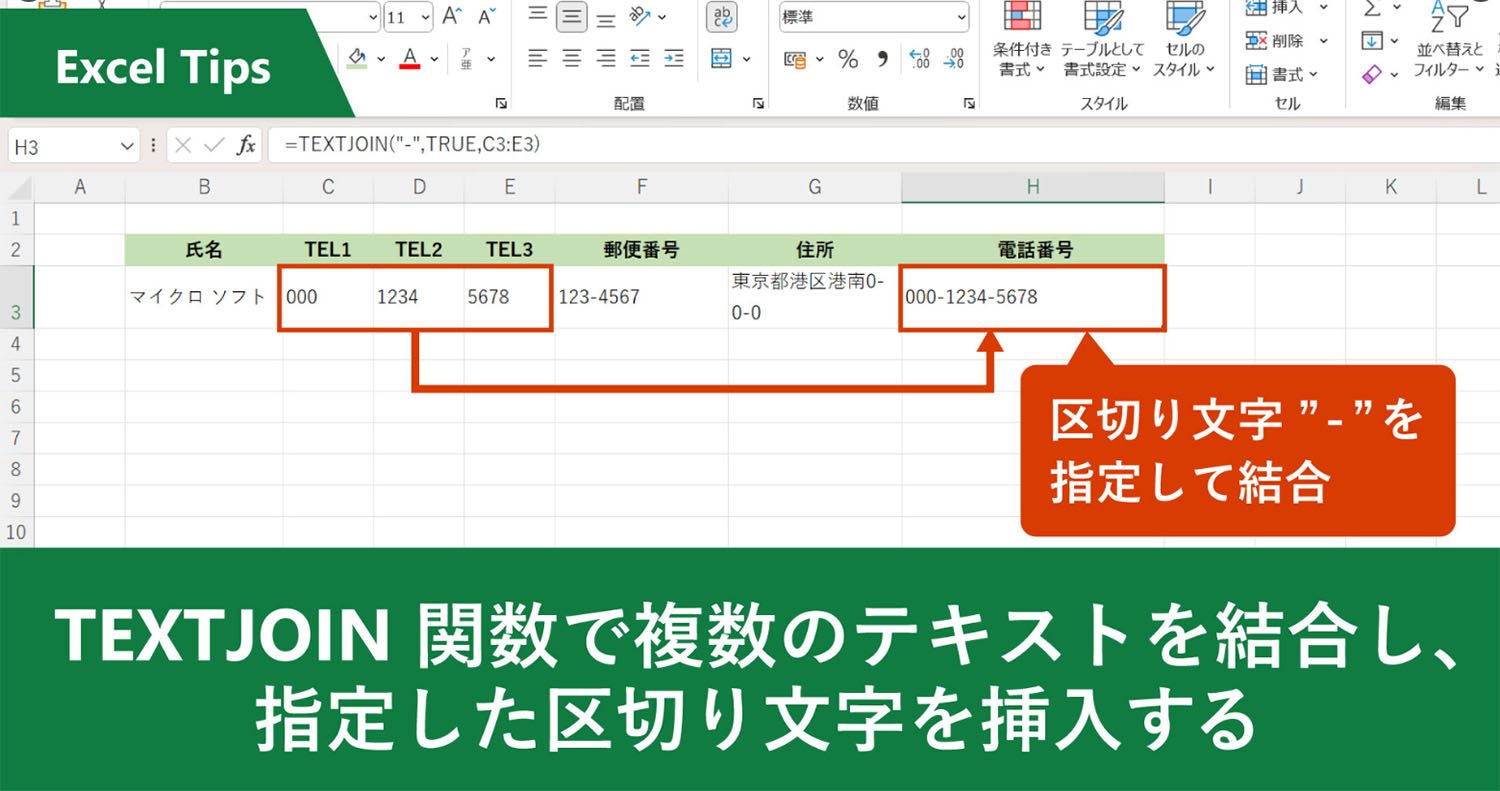Click the Increase Indent icon
Image resolution: width=1500 pixels, height=791 pixels.
pyautogui.click(x=674, y=59)
